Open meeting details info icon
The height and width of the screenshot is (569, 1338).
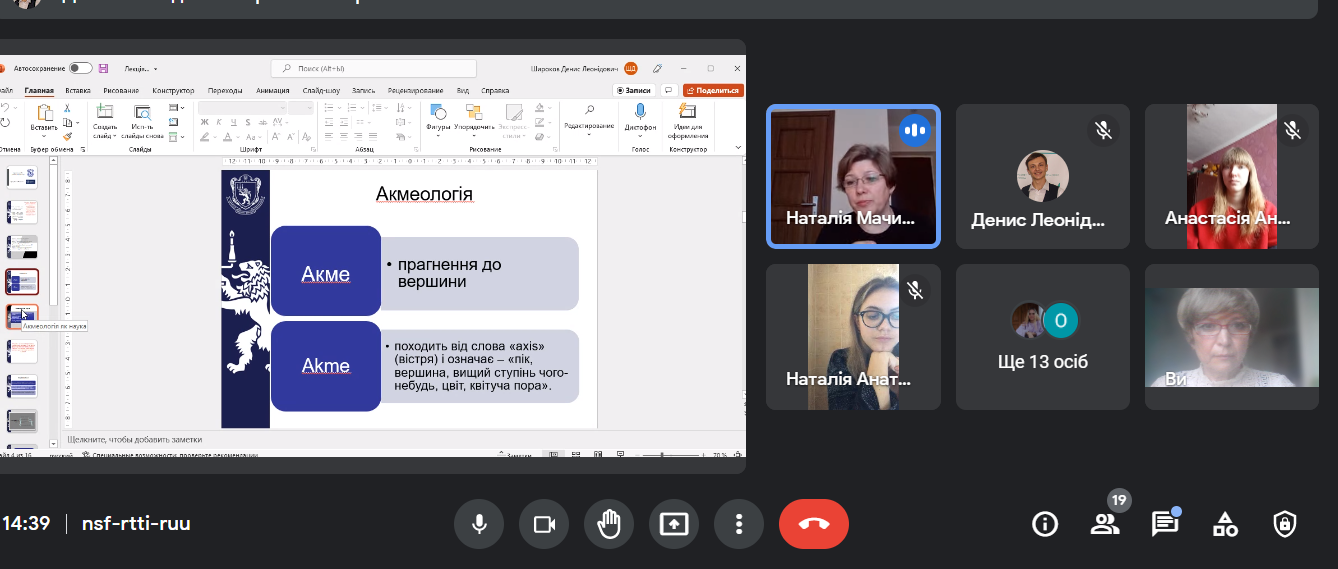(1045, 524)
